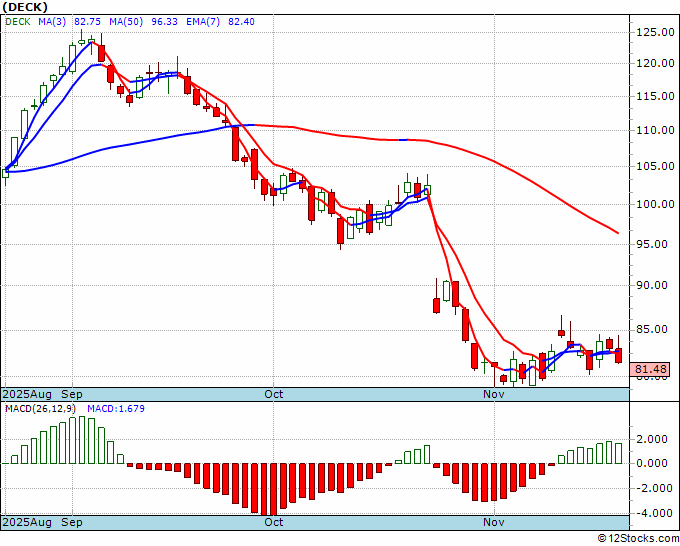
Task: Click the 85.00 price axis label
Action: coord(652,330)
